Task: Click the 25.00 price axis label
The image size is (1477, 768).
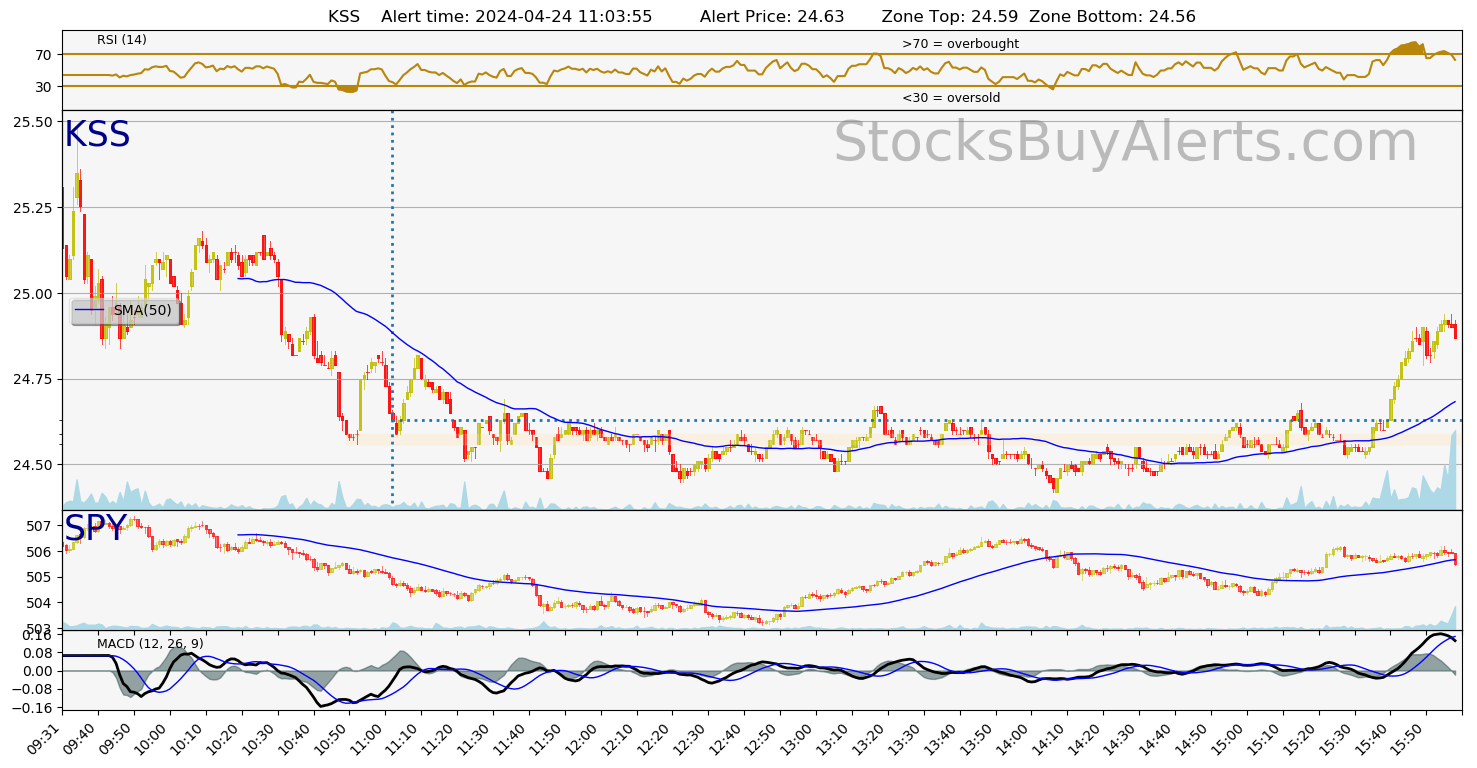Action: coord(35,294)
